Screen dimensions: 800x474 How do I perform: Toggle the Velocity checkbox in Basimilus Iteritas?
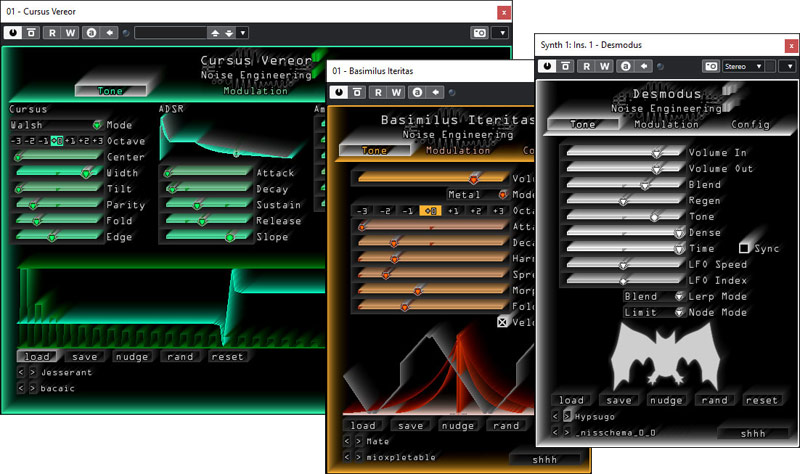pyautogui.click(x=503, y=321)
